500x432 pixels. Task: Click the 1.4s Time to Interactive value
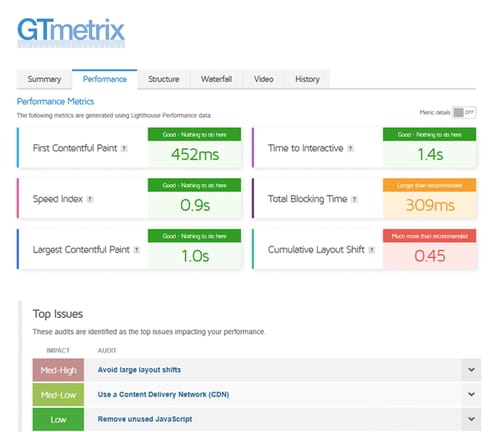click(x=430, y=154)
